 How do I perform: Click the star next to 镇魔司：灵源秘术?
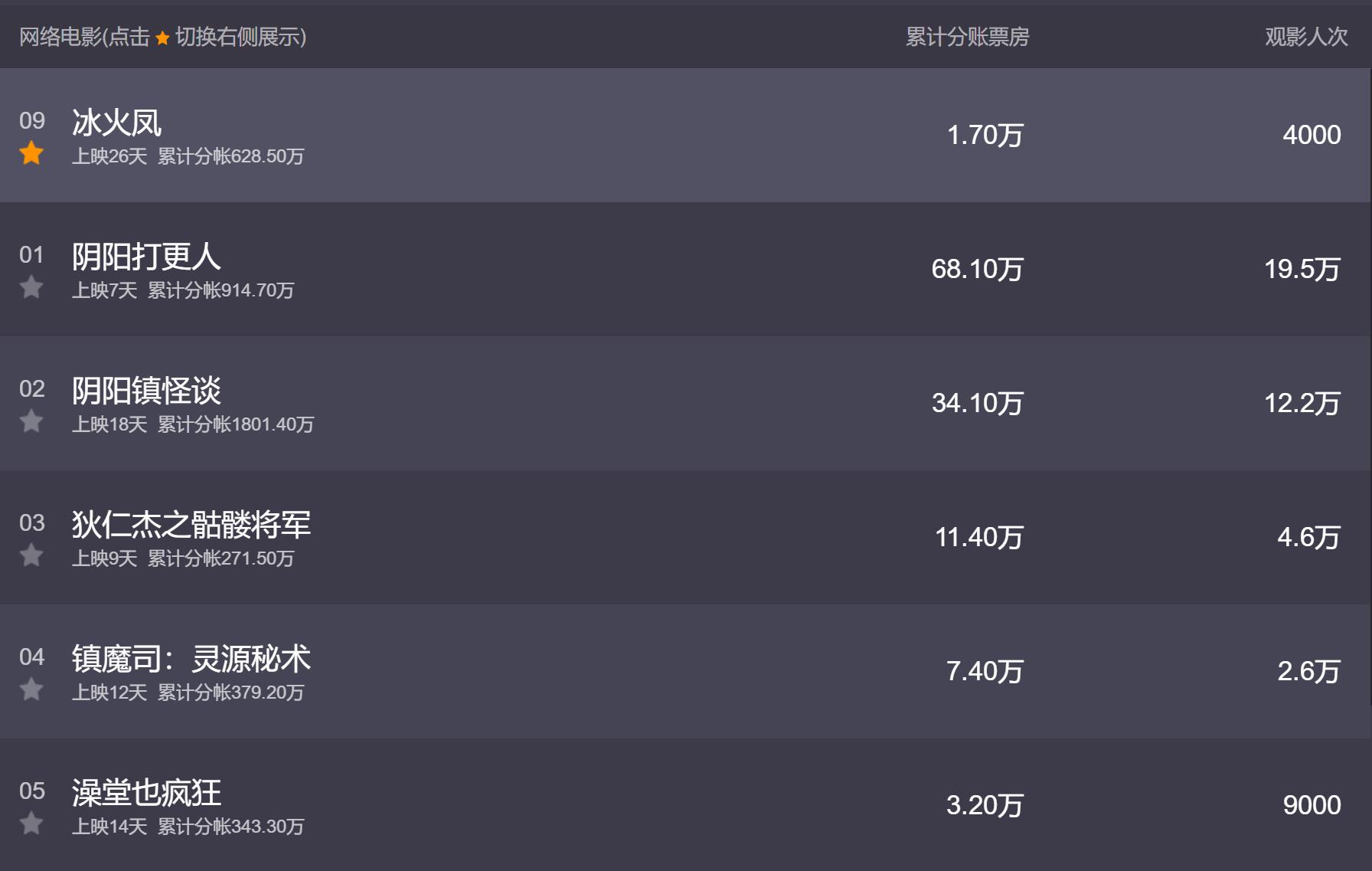coord(31,689)
